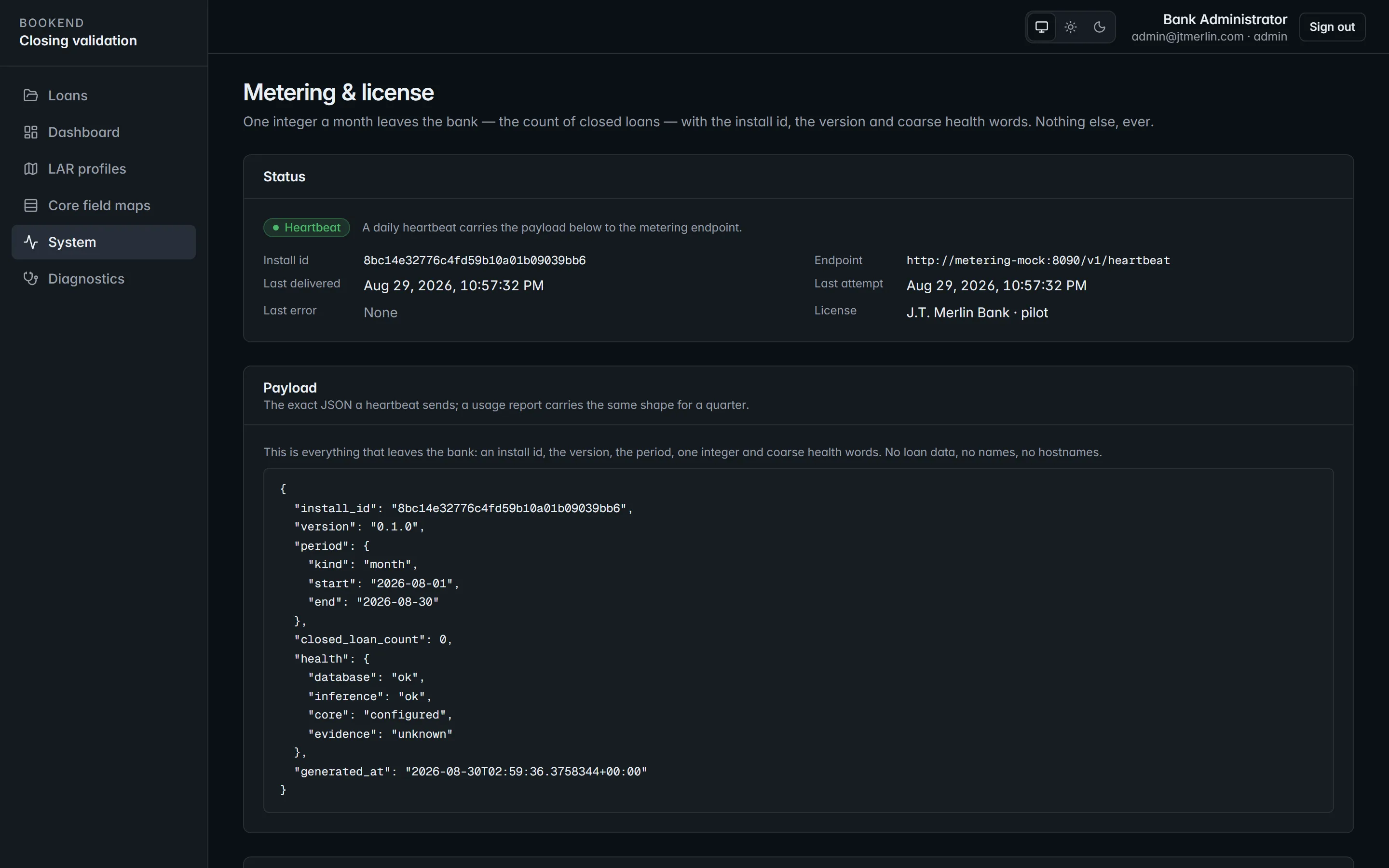
Task: Click the System activity pulse icon
Action: click(x=30, y=242)
